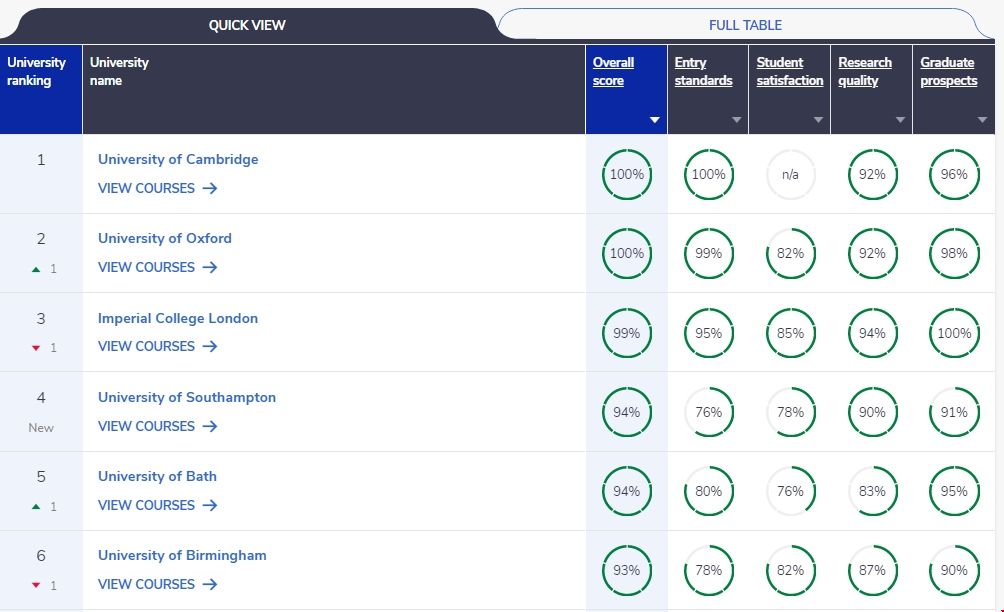The width and height of the screenshot is (1004, 612).
Task: Click Imperial 100% graduate prospects circle
Action: (954, 333)
